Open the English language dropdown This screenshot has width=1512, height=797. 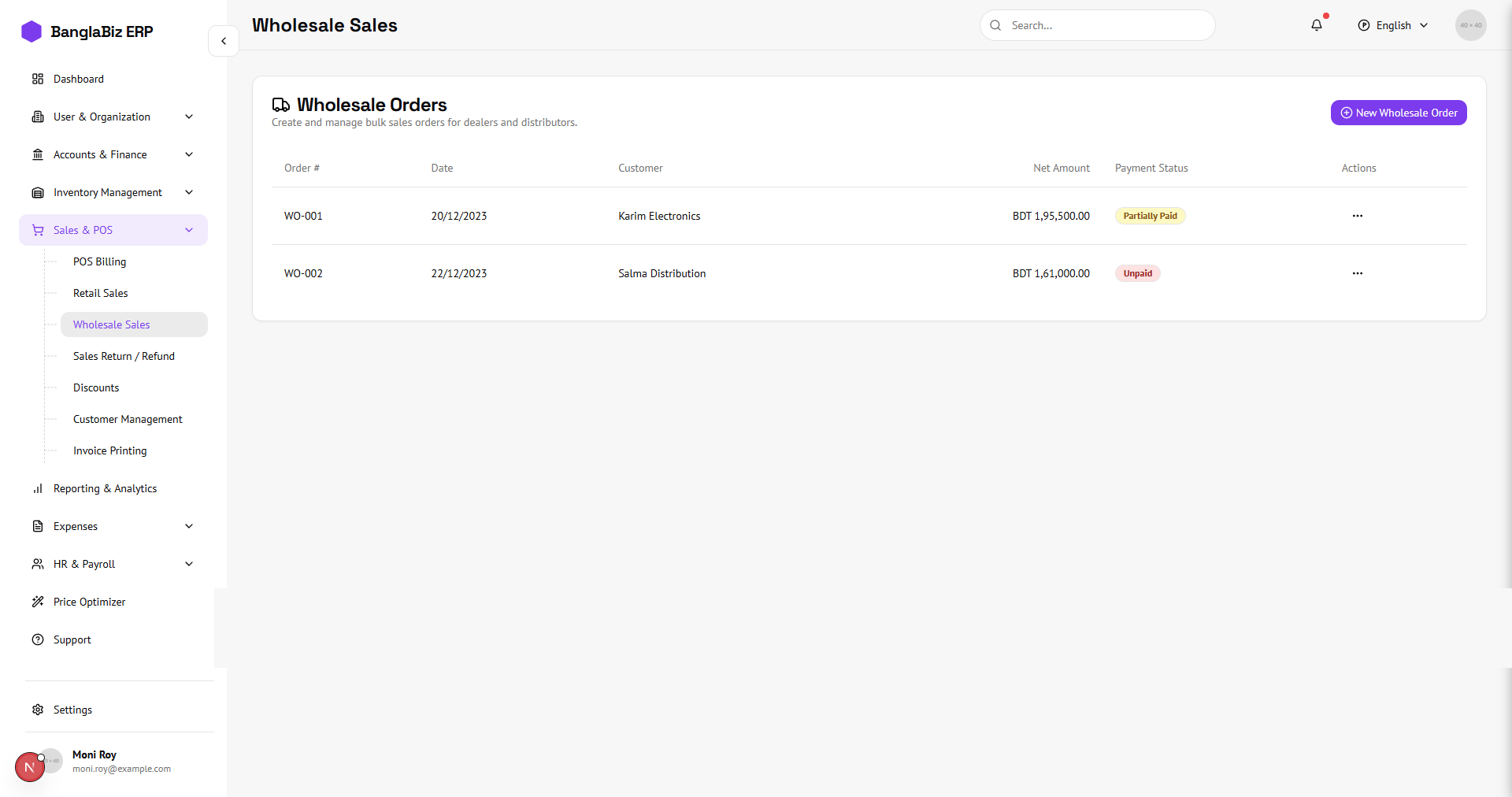coord(1393,25)
